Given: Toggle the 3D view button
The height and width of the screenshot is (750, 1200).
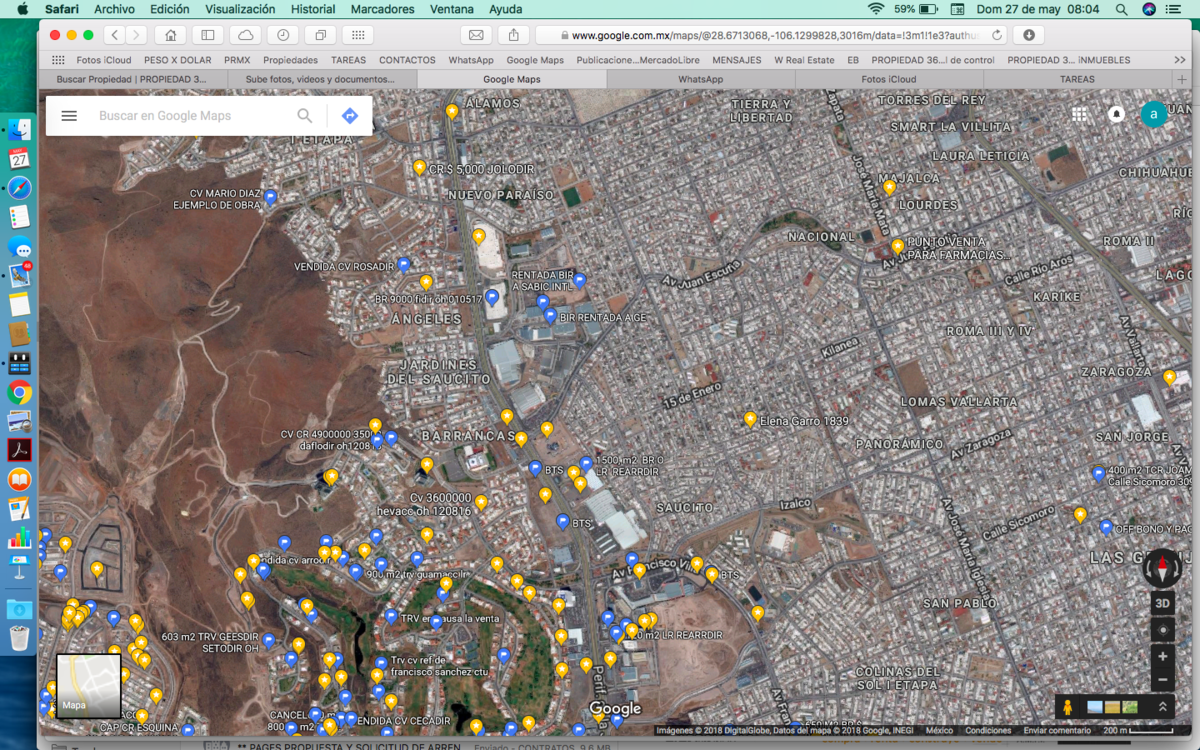Looking at the screenshot, I should 1162,604.
